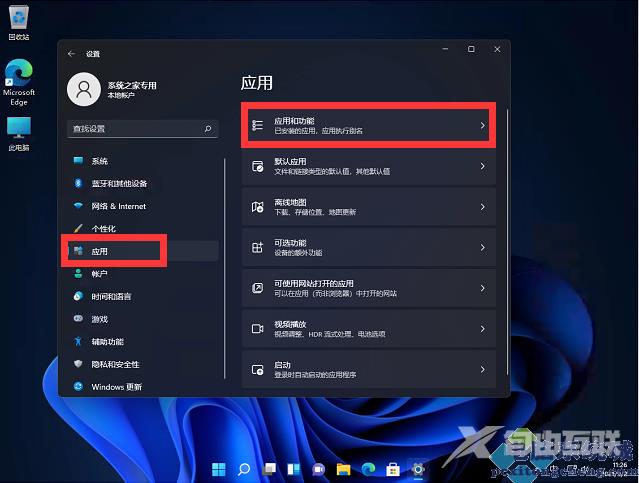Image resolution: width=639 pixels, height=483 pixels.
Task: Select 应用 category in sidebar
Action: (143, 251)
